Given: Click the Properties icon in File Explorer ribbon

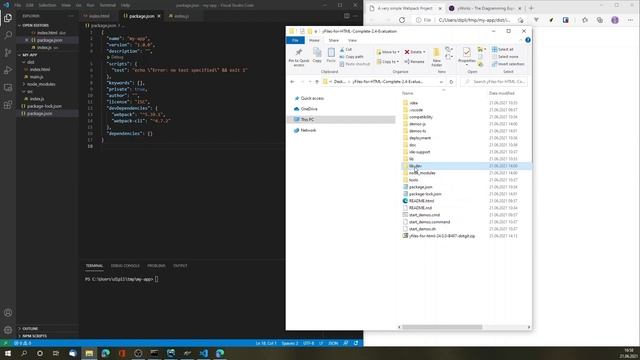Looking at the screenshot, I should coord(467,56).
